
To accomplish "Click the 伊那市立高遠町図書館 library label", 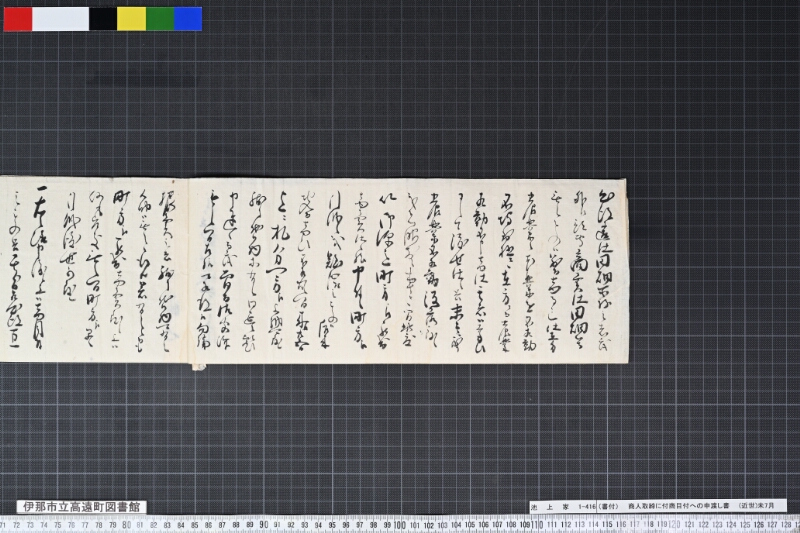I will click(x=82, y=506).
